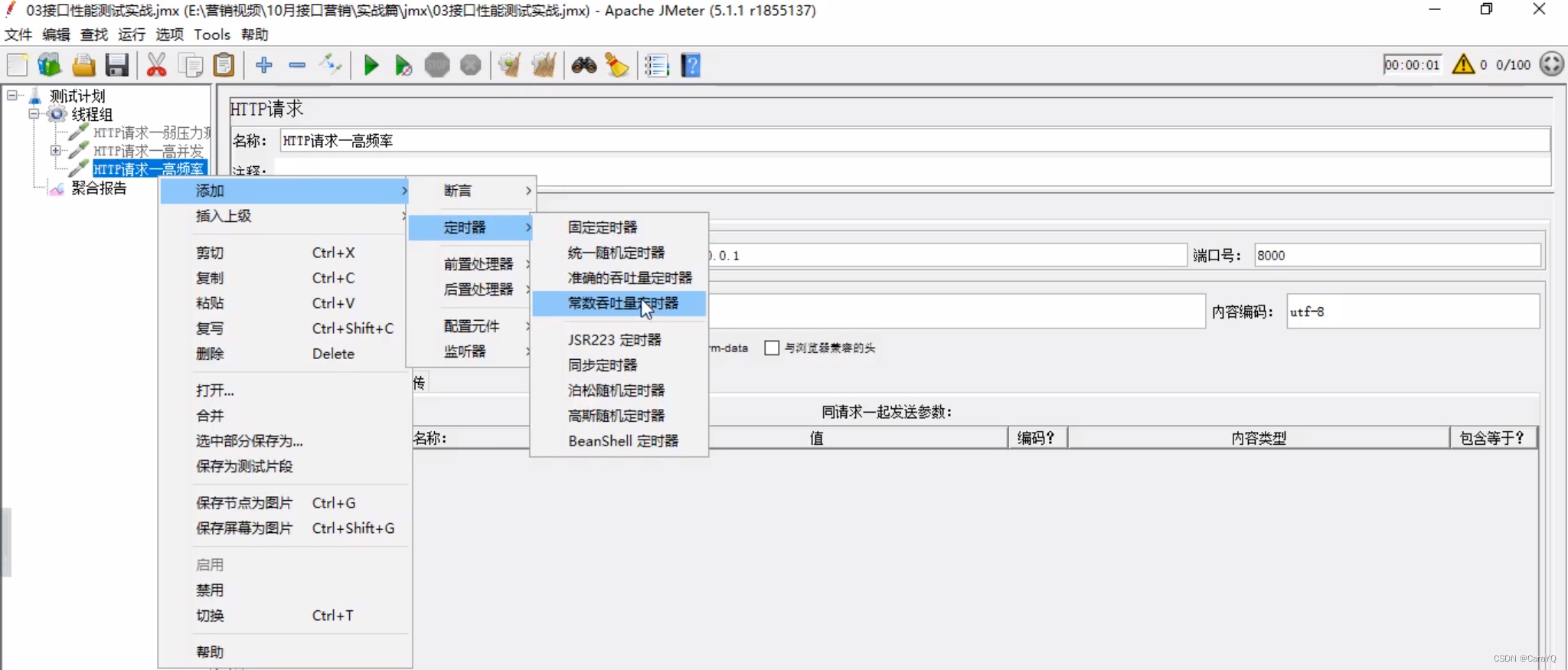Click 保存为测试片段 in context menu
Image resolution: width=1568 pixels, height=670 pixels.
click(284, 466)
